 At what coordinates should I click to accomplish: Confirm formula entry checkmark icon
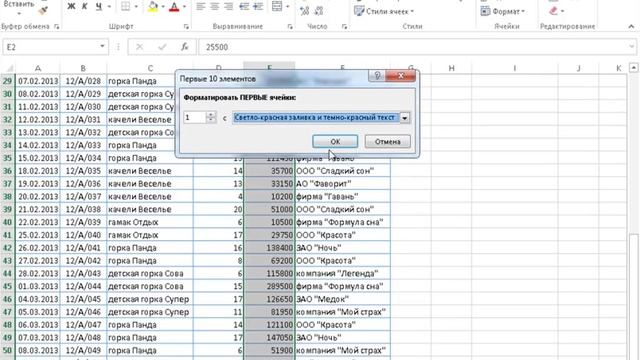162,47
